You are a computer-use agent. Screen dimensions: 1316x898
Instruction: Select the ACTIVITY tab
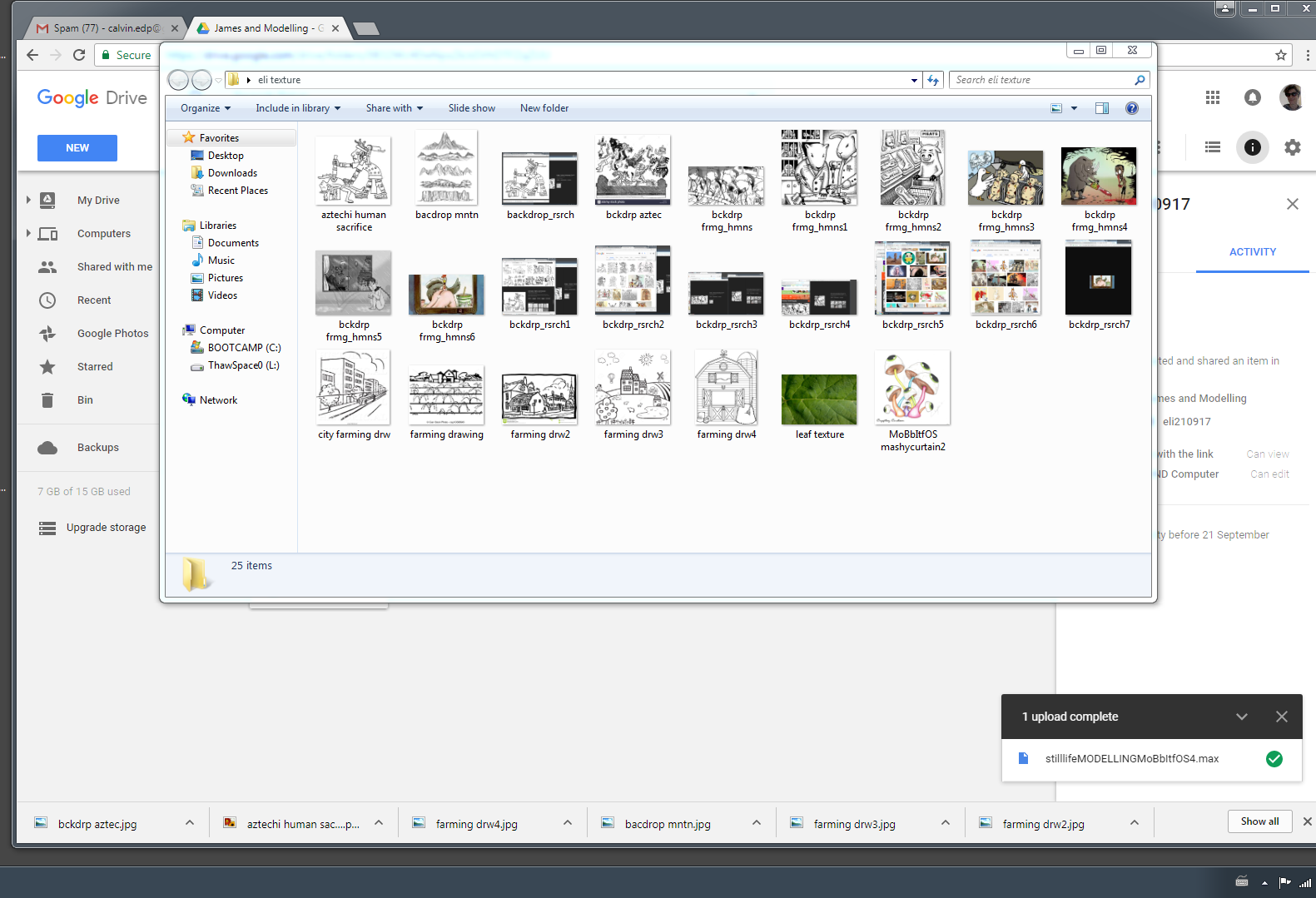click(x=1252, y=252)
